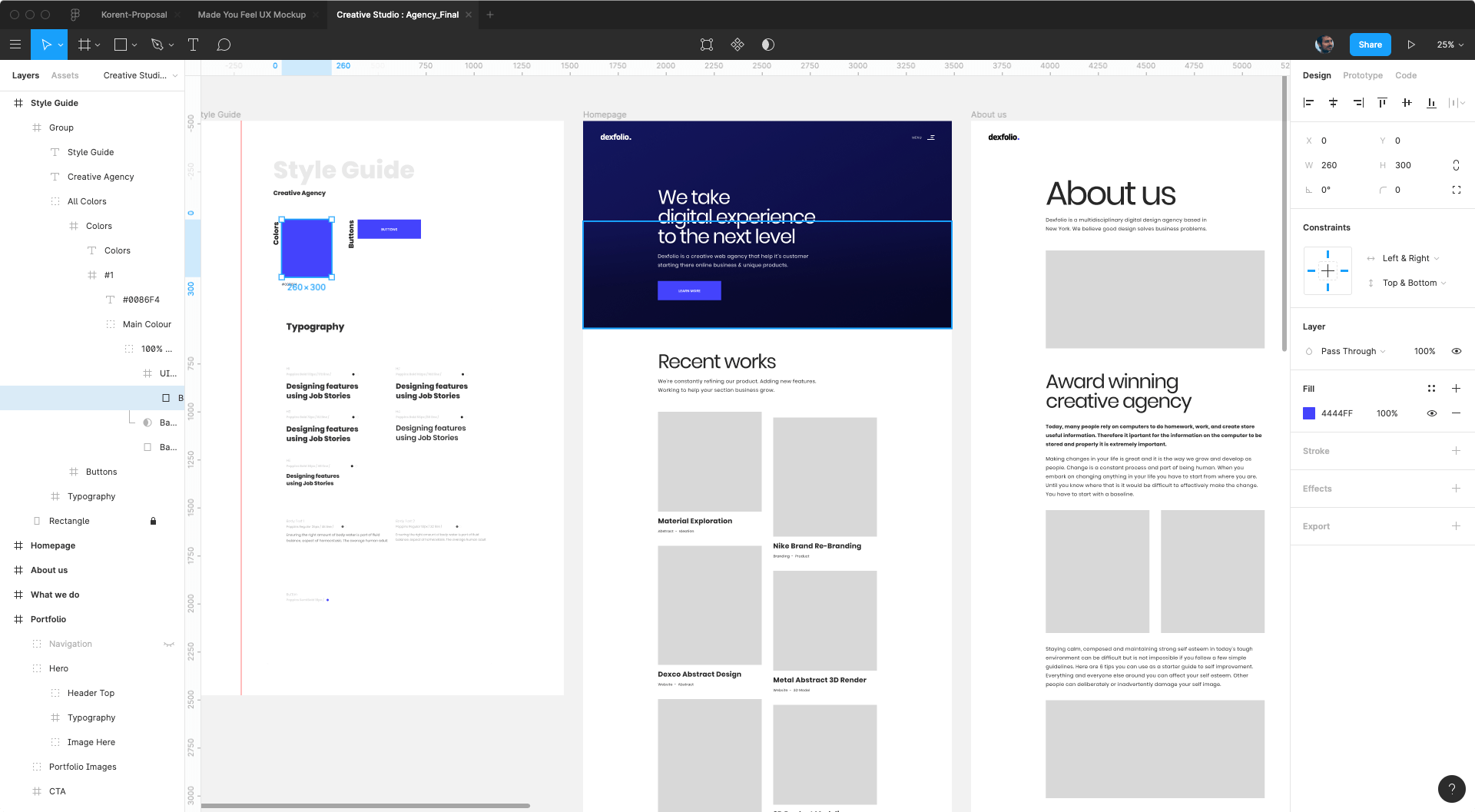Select the Pen tool
1475x812 pixels.
tap(157, 45)
